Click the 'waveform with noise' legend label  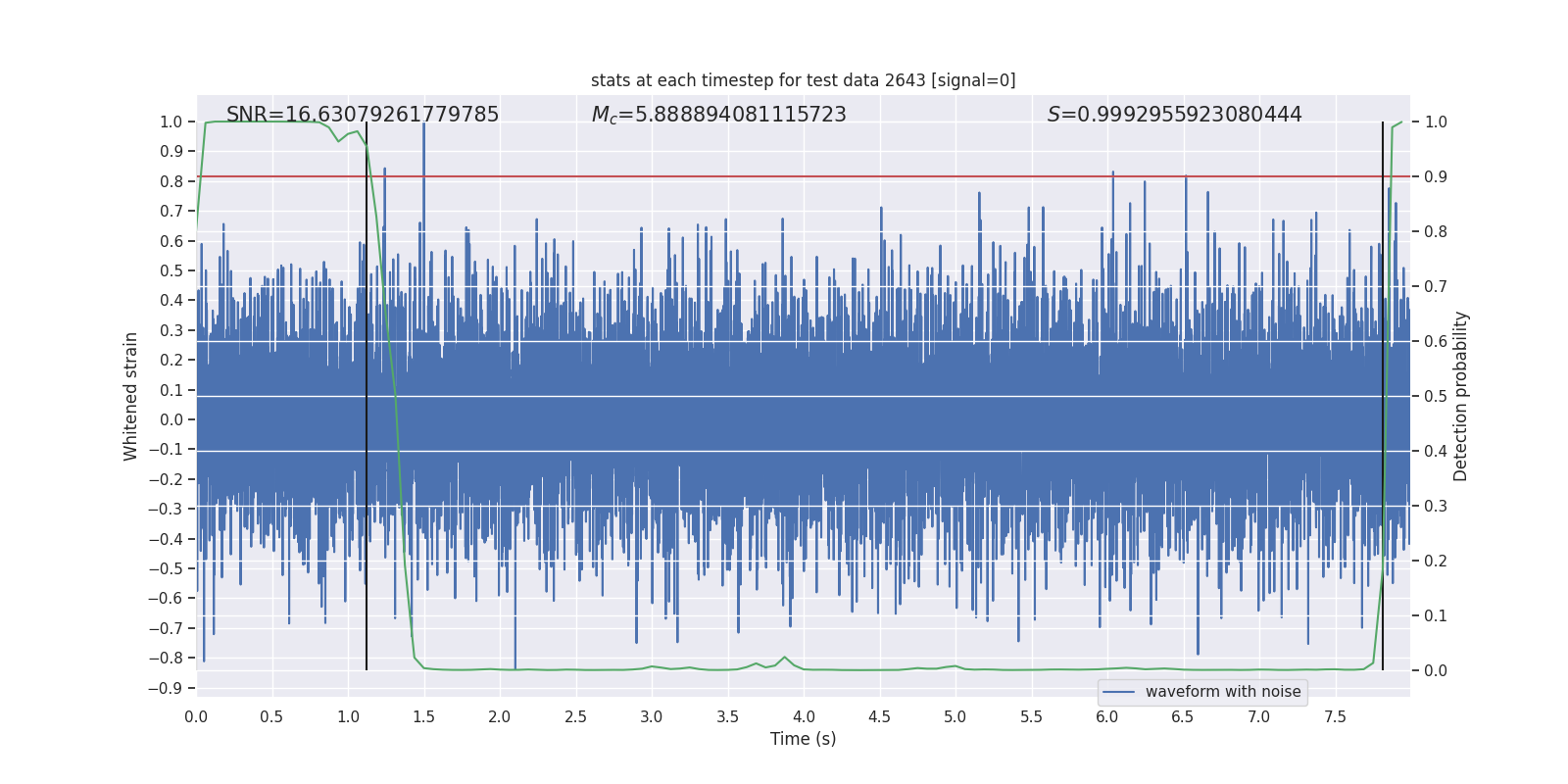[x=1222, y=692]
